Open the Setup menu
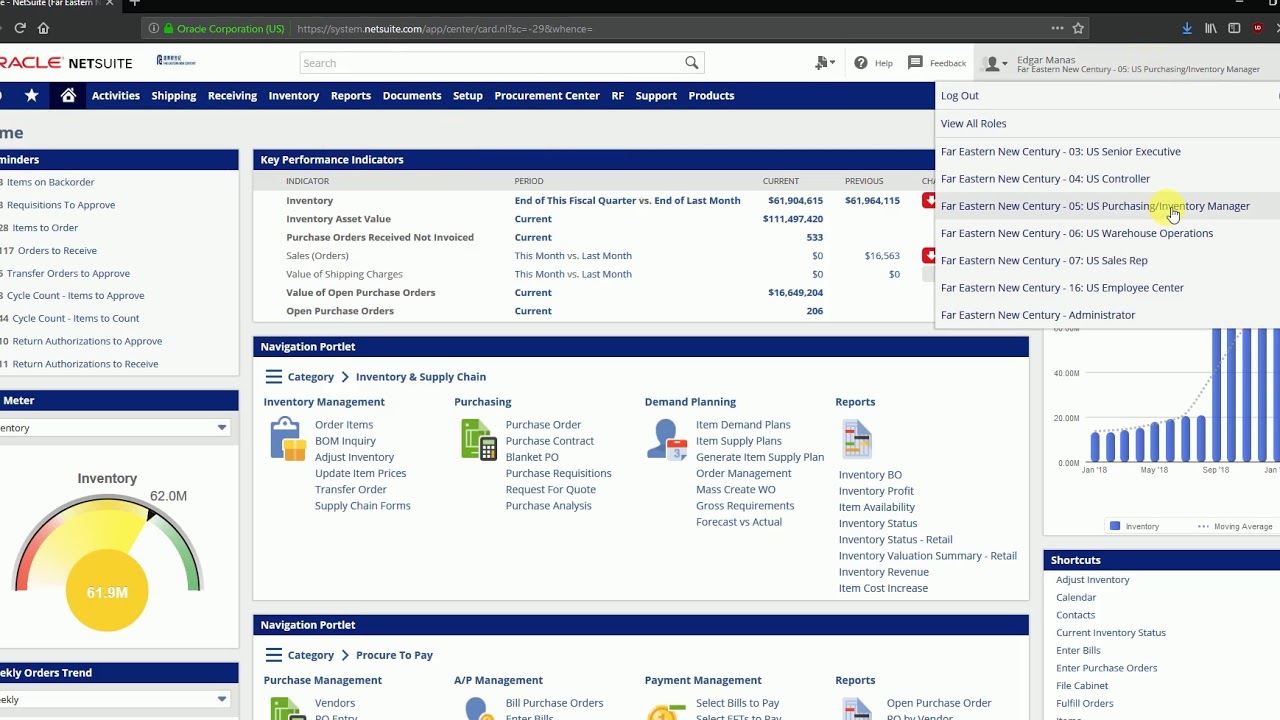Screen dimensions: 1280x720 tap(468, 95)
